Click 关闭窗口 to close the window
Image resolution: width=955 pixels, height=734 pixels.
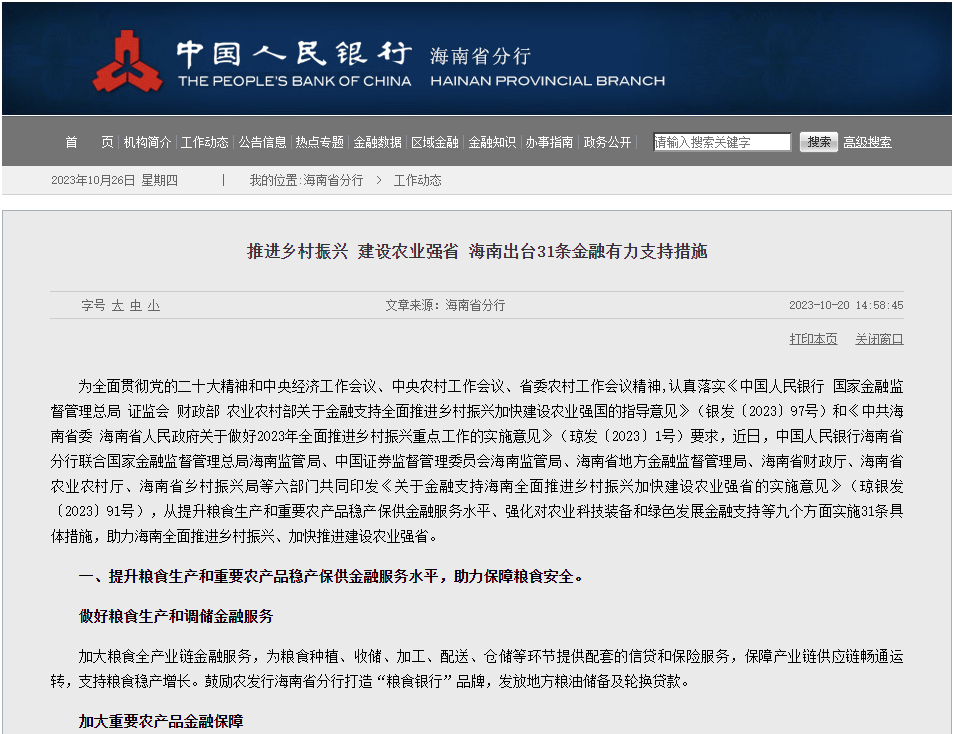click(x=879, y=339)
